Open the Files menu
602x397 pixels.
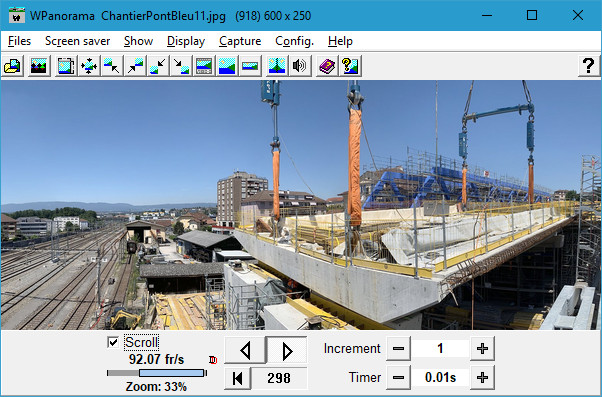point(19,41)
